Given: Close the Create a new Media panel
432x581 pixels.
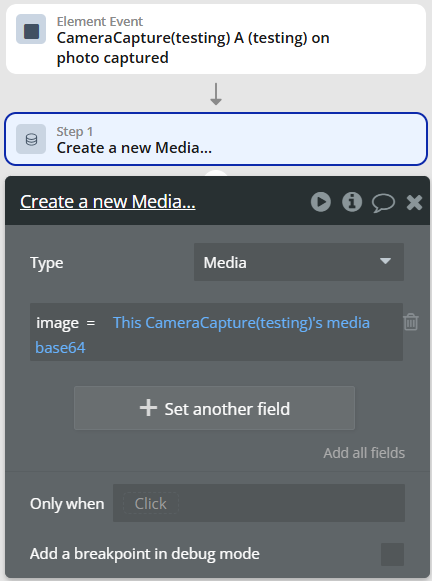Looking at the screenshot, I should (x=414, y=202).
